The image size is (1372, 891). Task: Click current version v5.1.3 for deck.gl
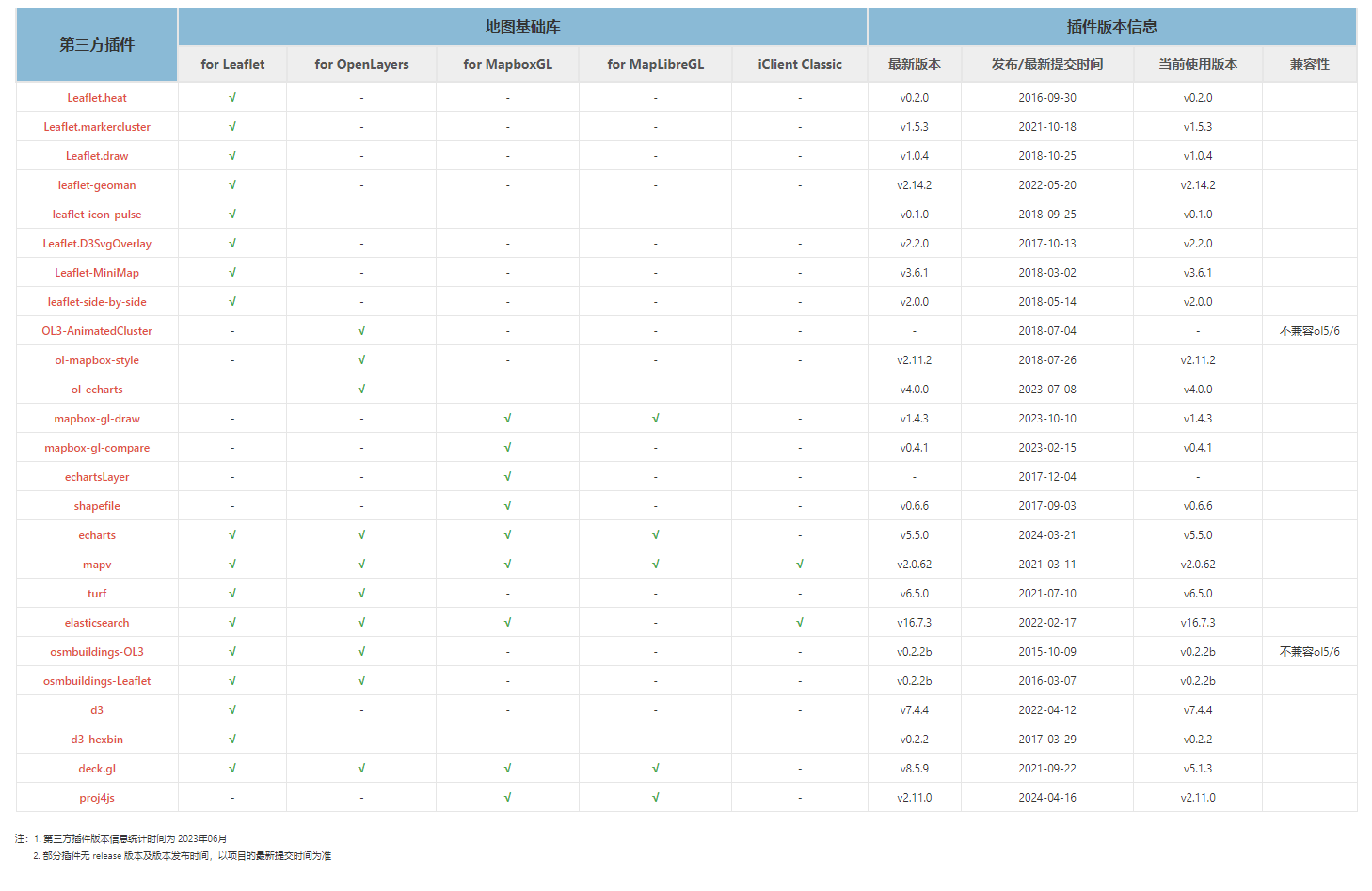pos(1198,769)
